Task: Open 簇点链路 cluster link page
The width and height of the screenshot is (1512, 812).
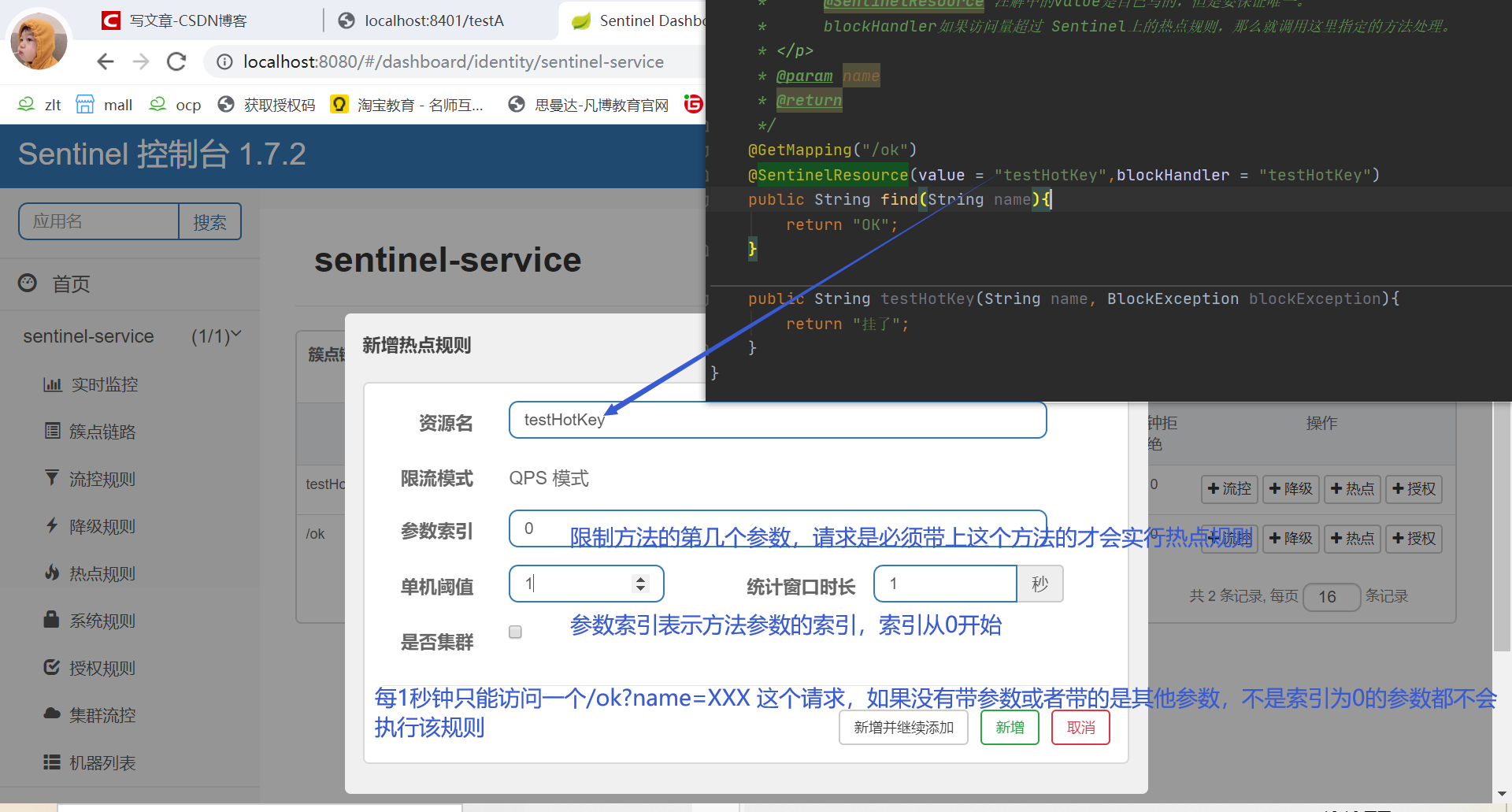Action: 103,432
